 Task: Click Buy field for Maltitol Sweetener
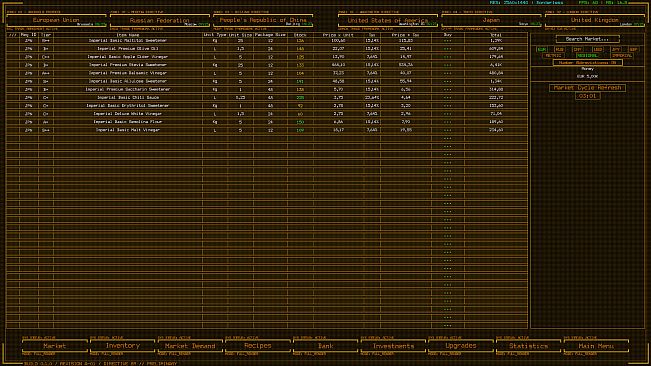(x=448, y=41)
